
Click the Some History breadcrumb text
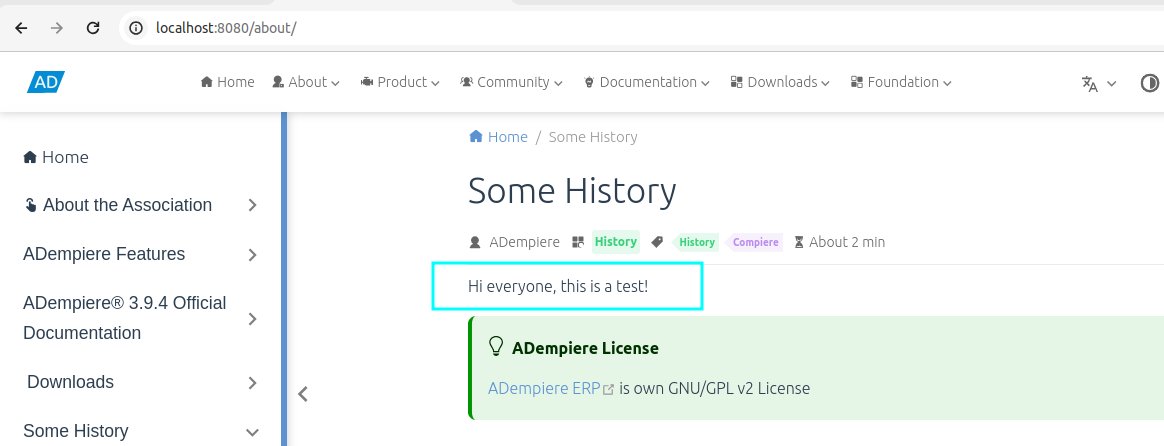(x=593, y=137)
